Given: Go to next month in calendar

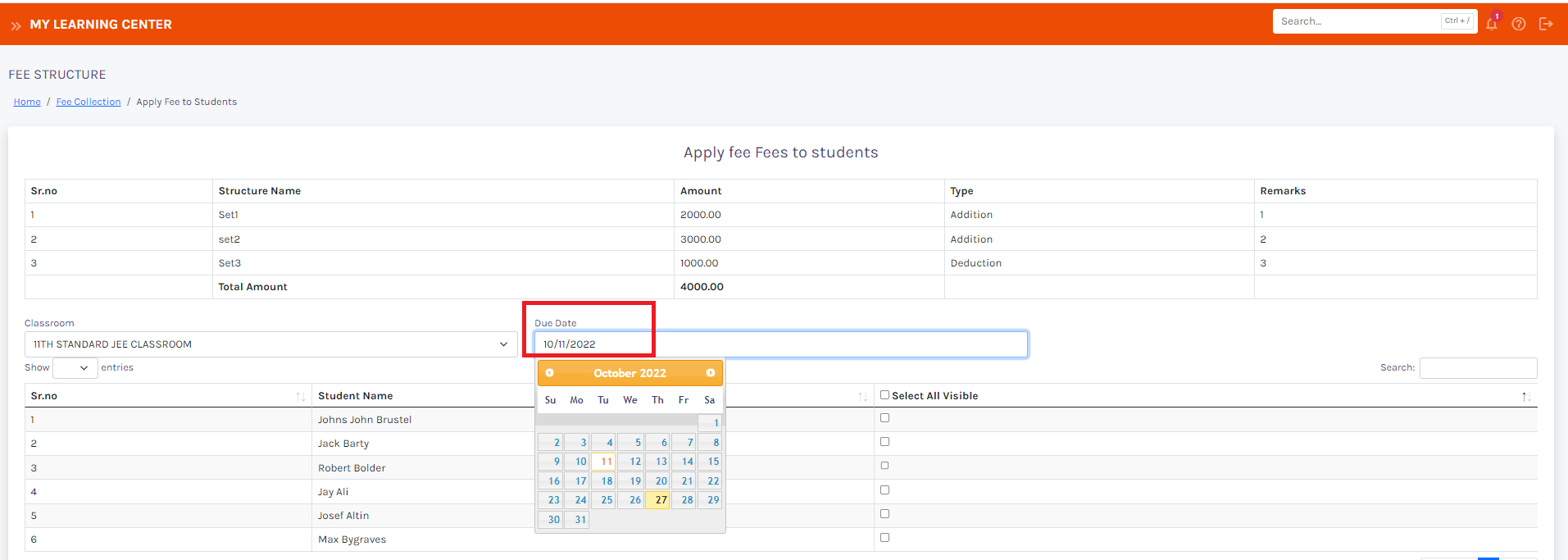Looking at the screenshot, I should tap(710, 373).
